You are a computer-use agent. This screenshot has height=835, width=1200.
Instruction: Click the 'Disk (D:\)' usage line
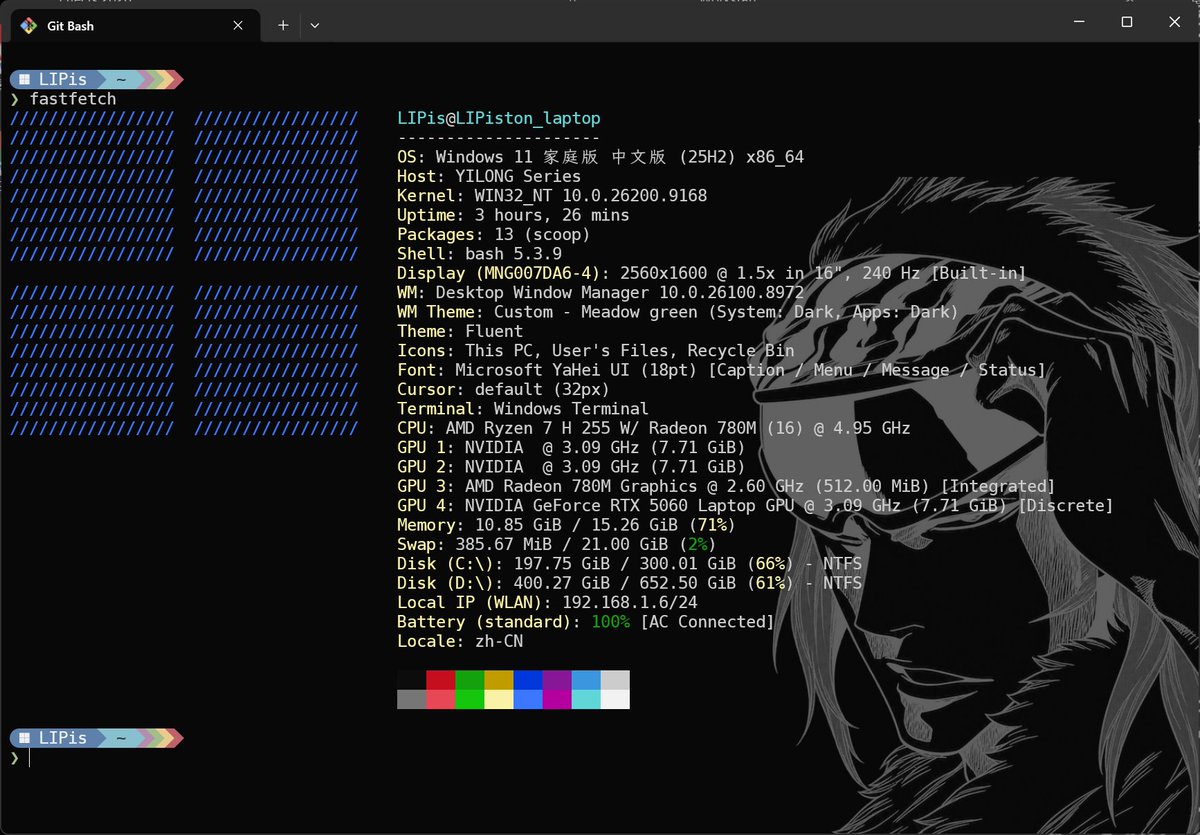click(x=629, y=583)
